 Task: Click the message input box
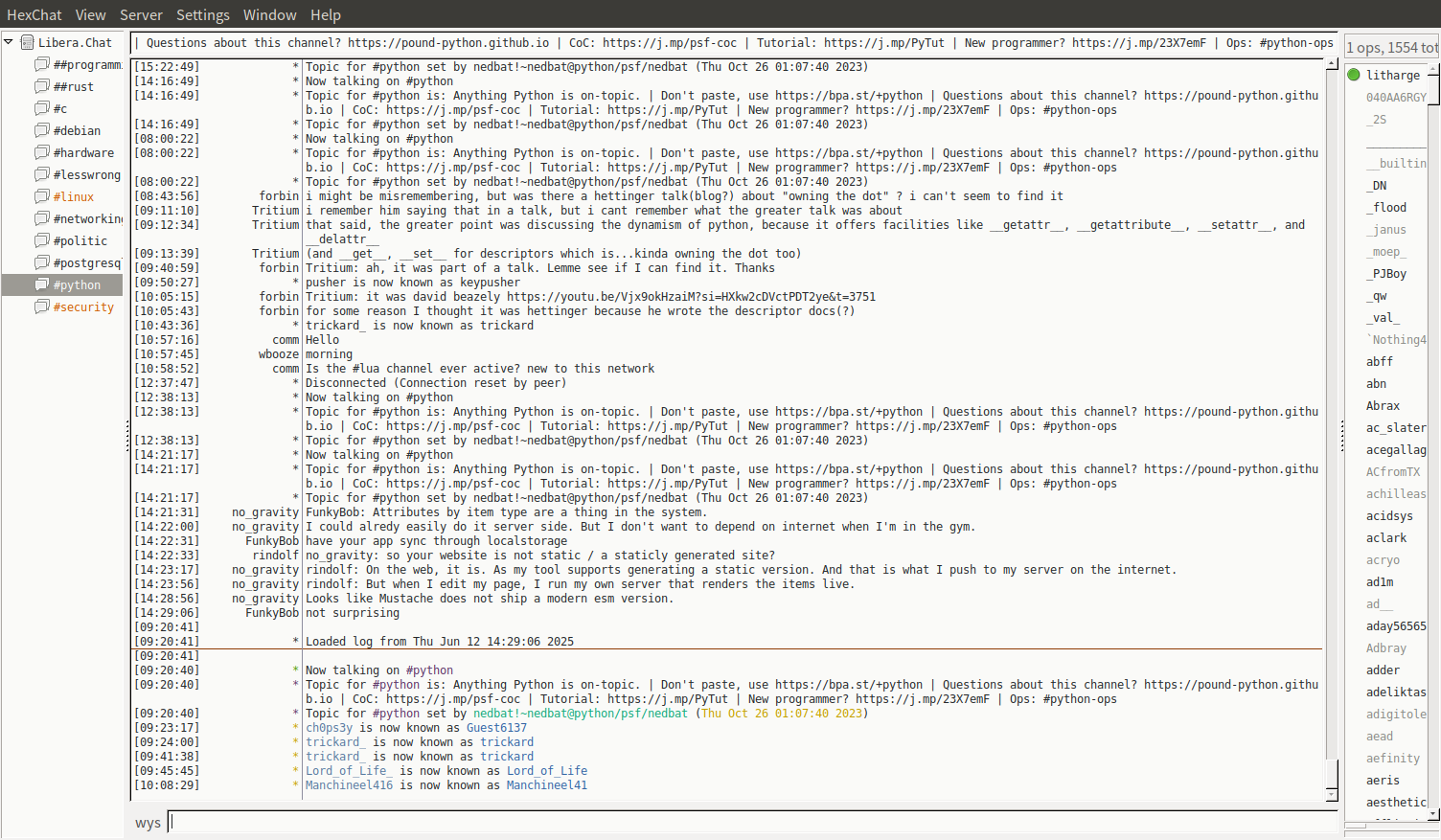click(753, 822)
